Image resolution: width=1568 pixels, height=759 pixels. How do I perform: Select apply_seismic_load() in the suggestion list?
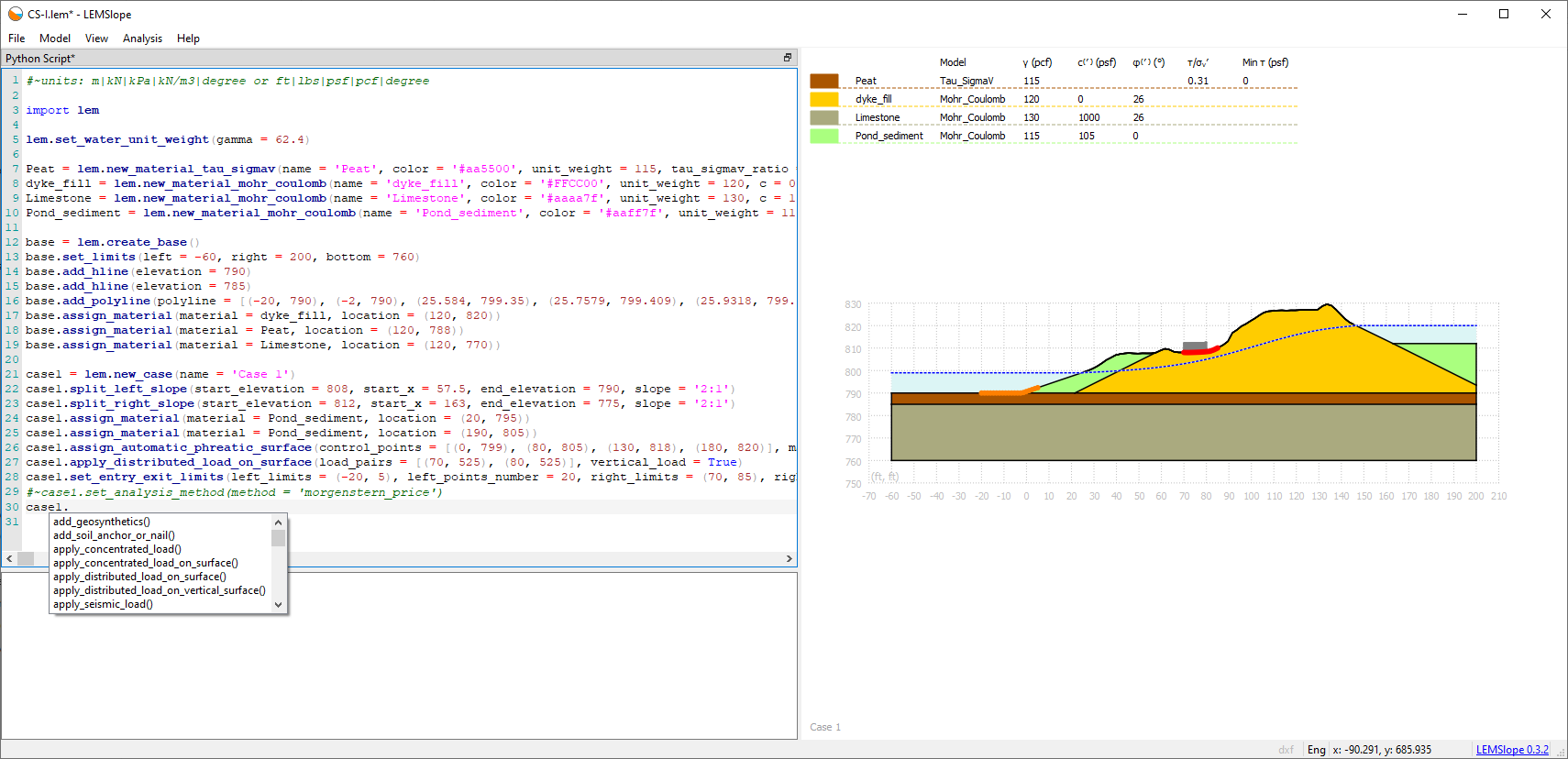click(x=103, y=604)
